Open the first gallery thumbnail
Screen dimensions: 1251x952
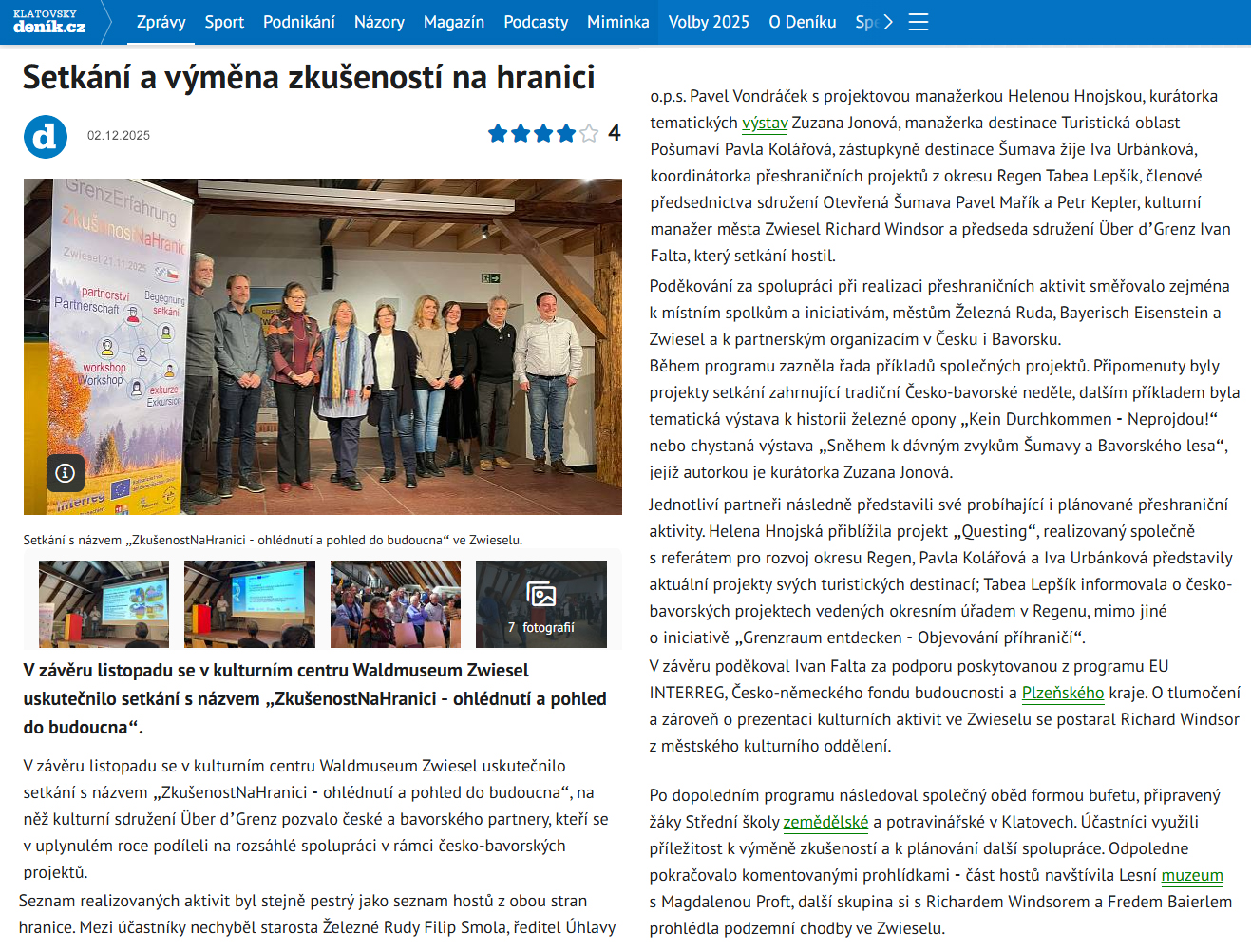tap(104, 604)
